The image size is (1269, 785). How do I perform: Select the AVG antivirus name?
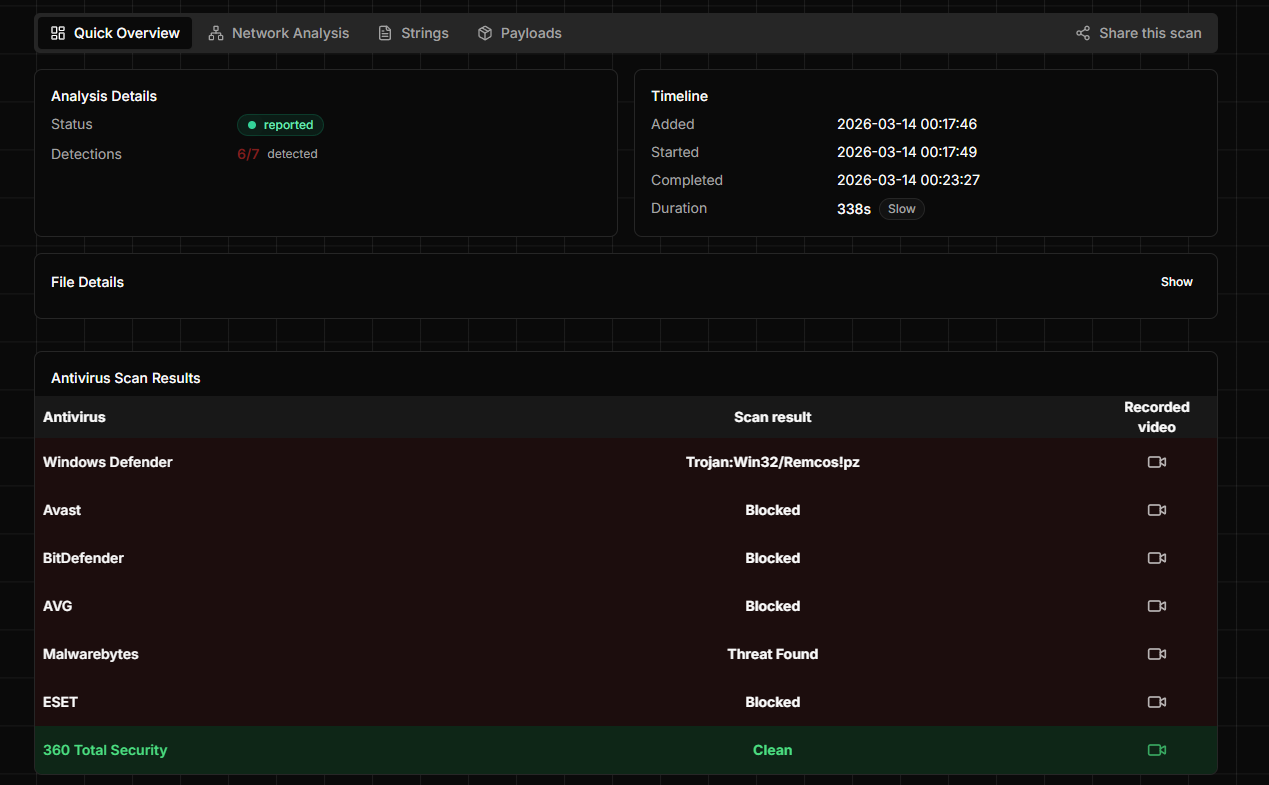coord(58,606)
